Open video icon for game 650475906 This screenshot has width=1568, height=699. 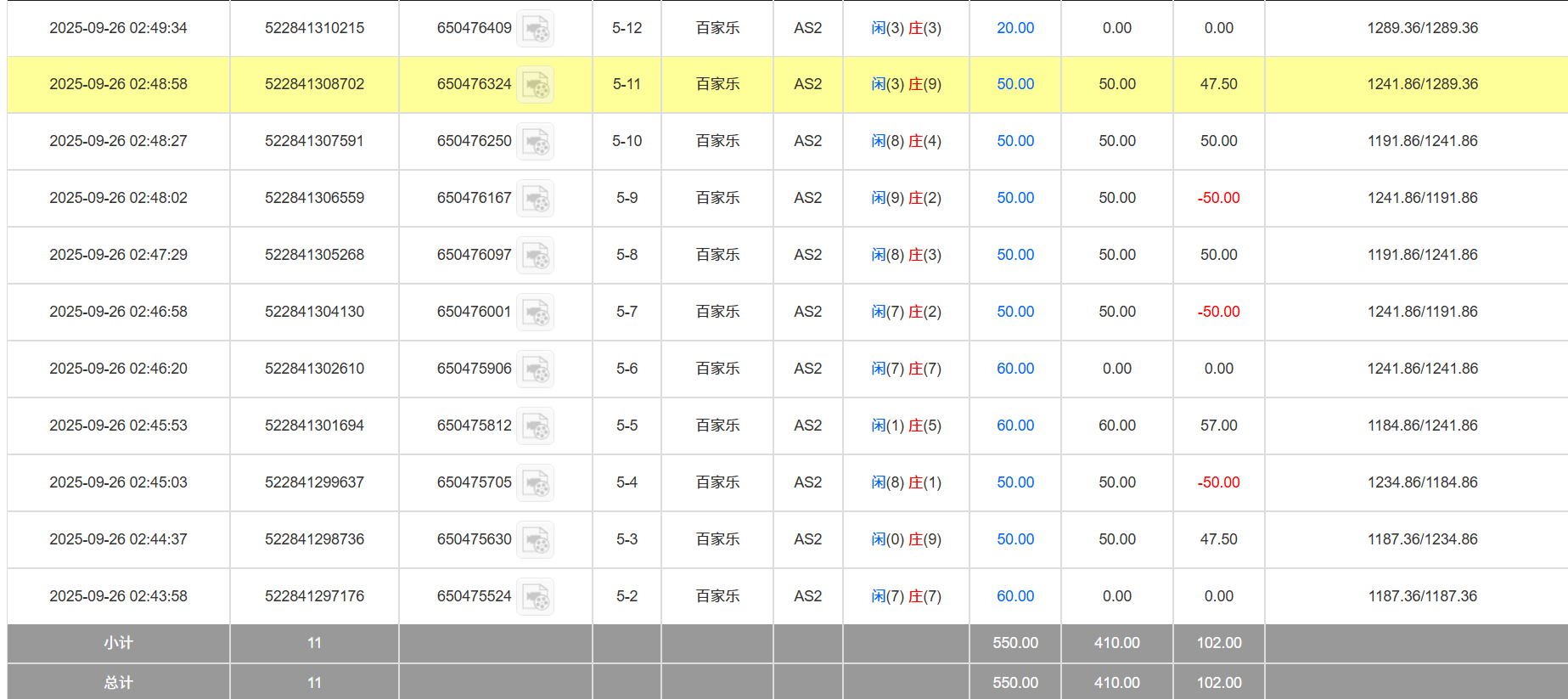[536, 369]
